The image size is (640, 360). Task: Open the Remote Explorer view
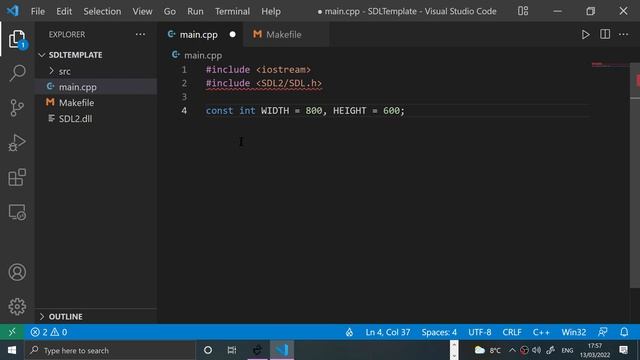coord(17,212)
